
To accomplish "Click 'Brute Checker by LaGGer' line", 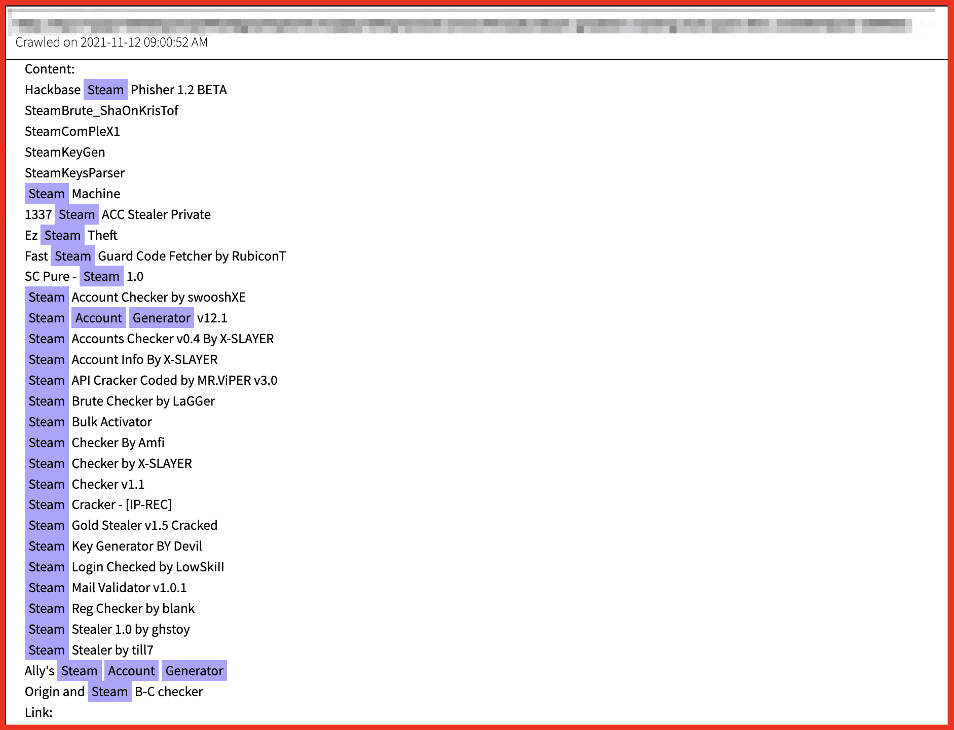I will [x=144, y=401].
